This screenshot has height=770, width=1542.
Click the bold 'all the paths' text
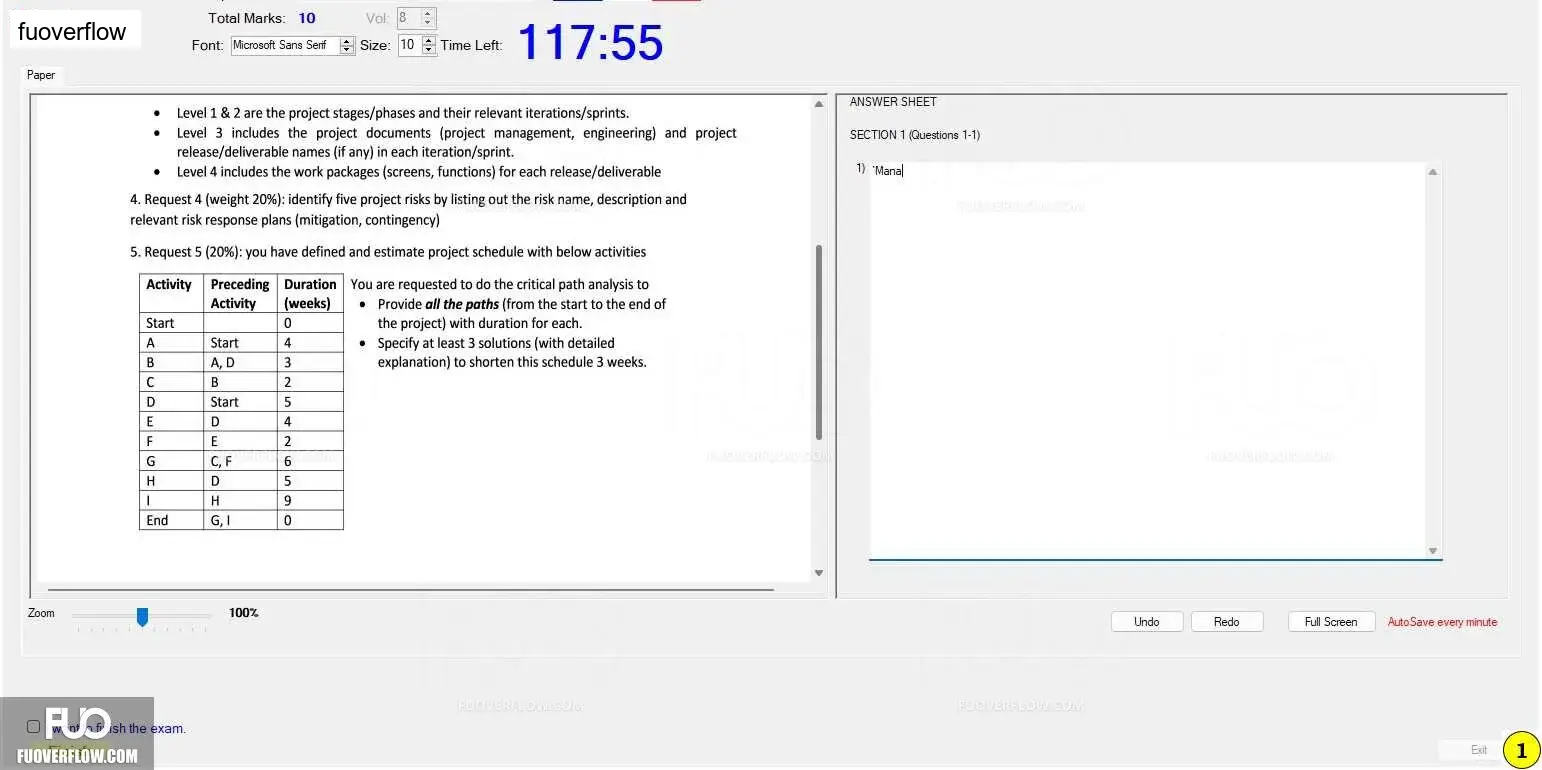tap(462, 304)
